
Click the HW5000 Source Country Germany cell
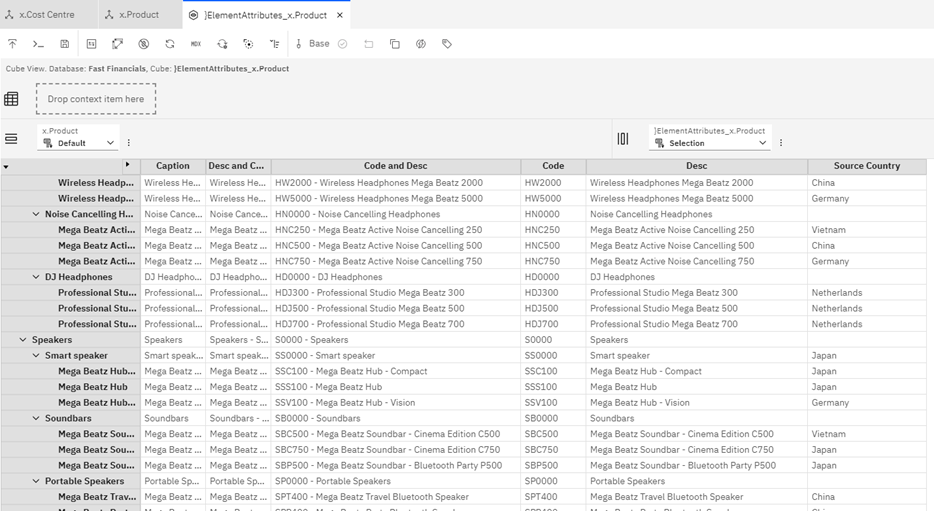click(x=867, y=198)
